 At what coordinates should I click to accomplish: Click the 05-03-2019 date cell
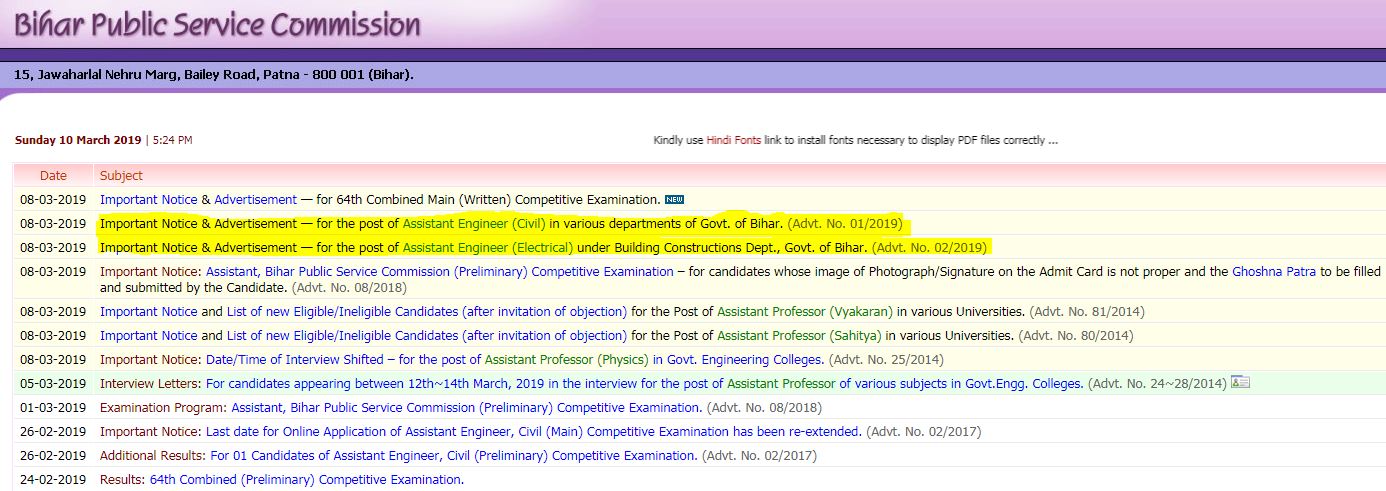pyautogui.click(x=54, y=383)
